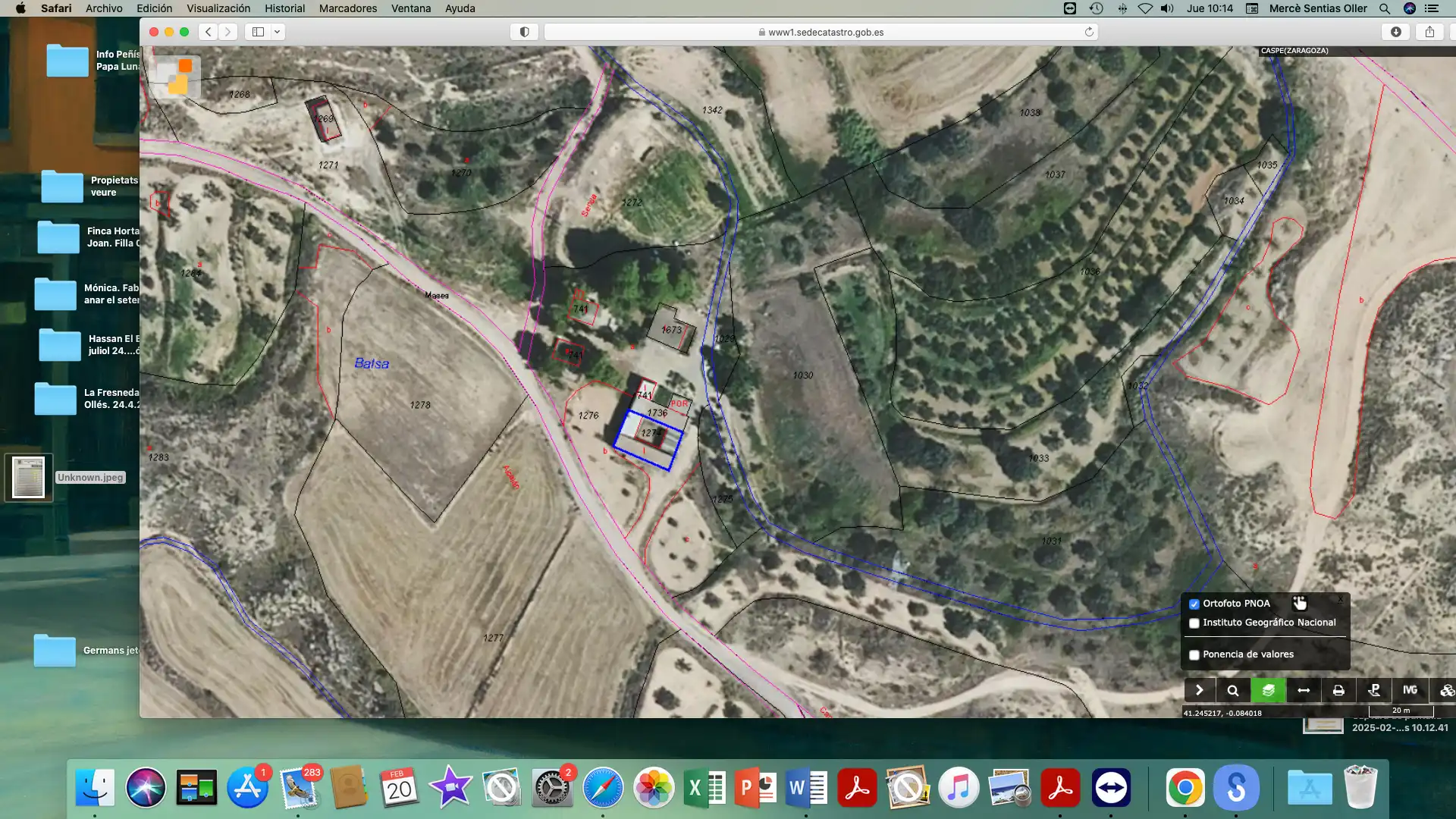
Task: Select the Unknown.jpeg desktop file
Action: (29, 478)
